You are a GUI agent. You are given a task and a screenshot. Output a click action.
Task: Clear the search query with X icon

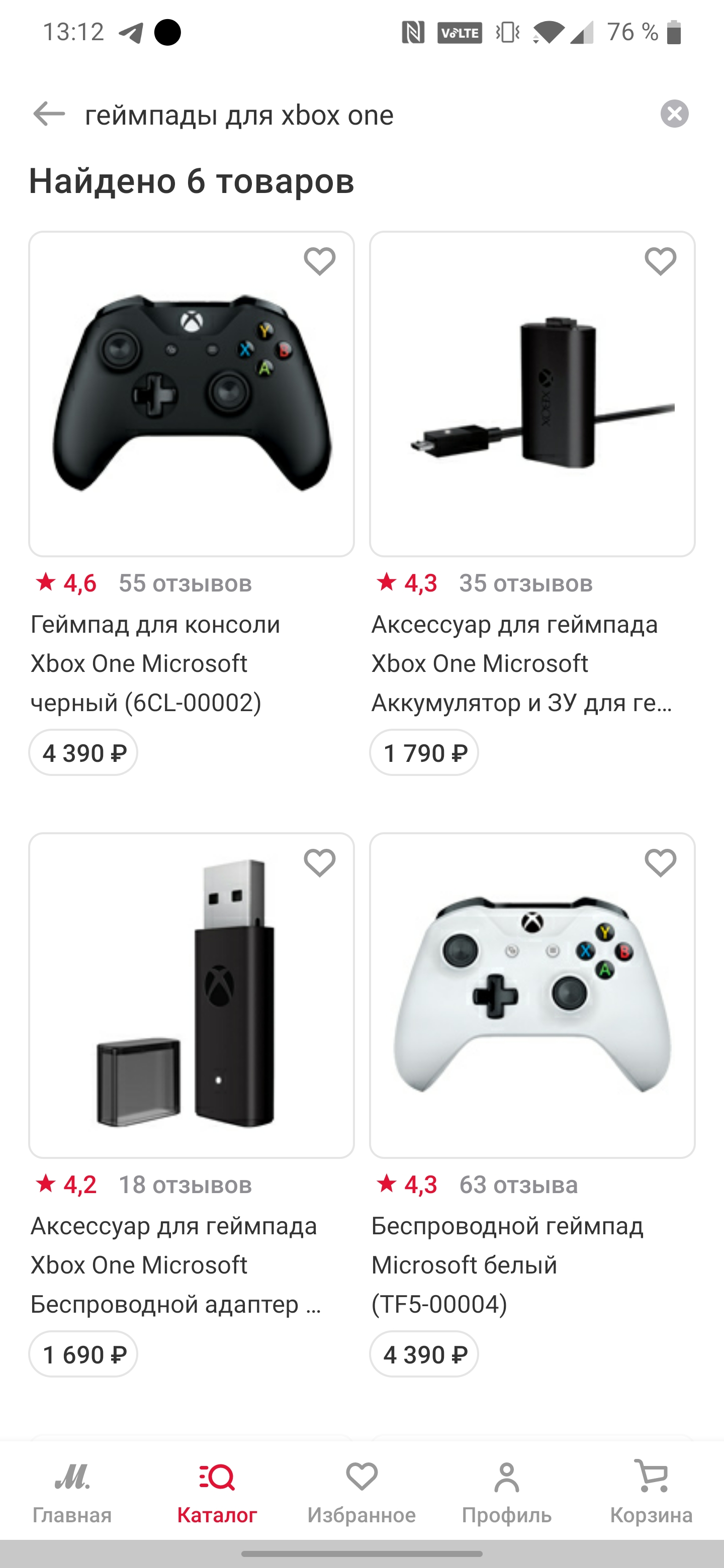point(674,114)
